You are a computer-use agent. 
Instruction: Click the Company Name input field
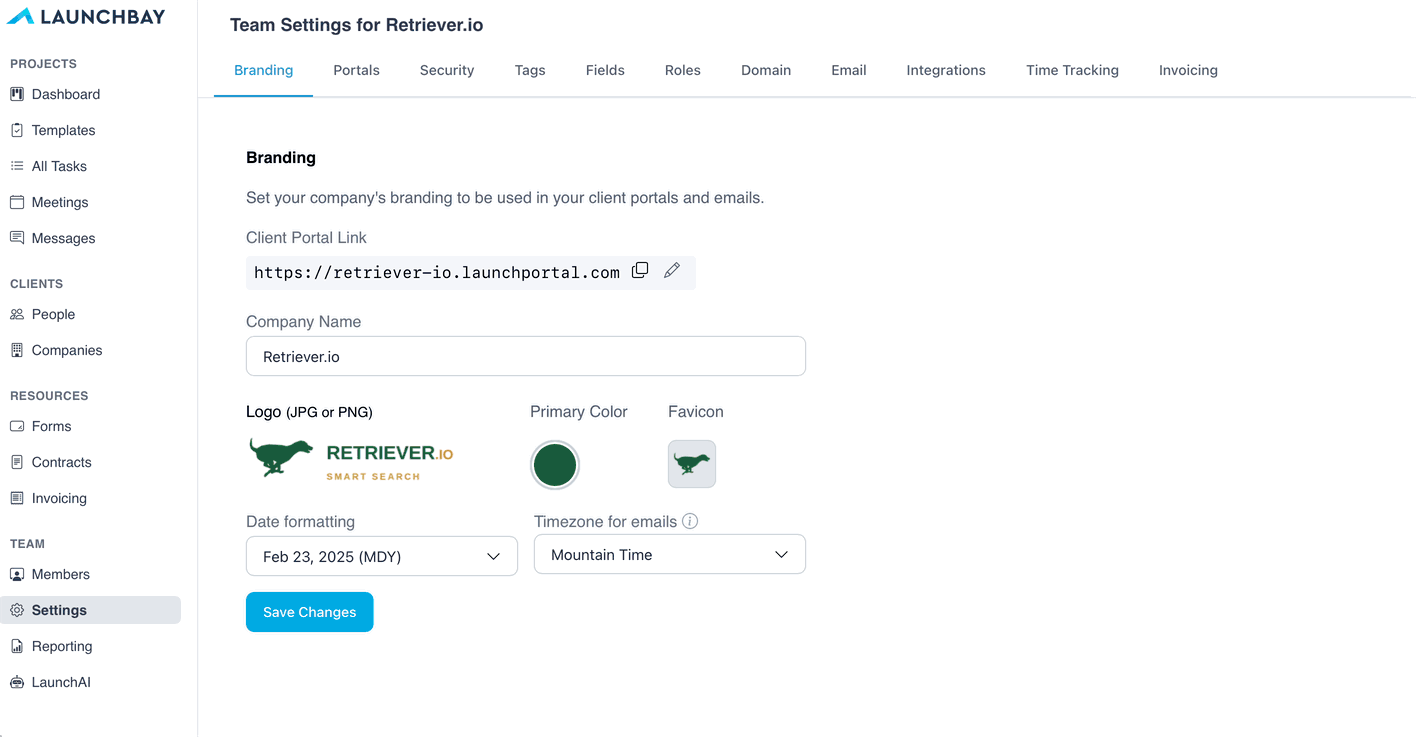click(526, 356)
